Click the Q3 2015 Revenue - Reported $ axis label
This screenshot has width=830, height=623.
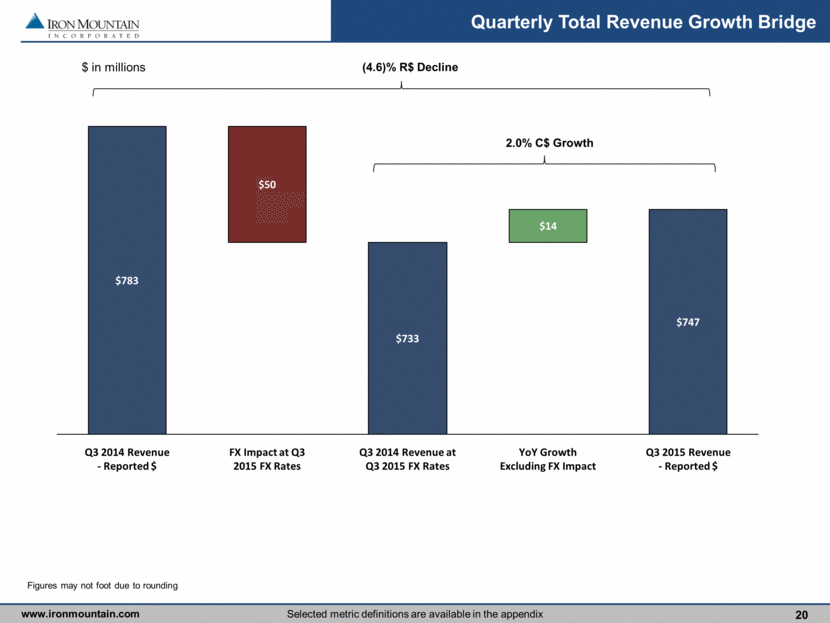click(688, 459)
